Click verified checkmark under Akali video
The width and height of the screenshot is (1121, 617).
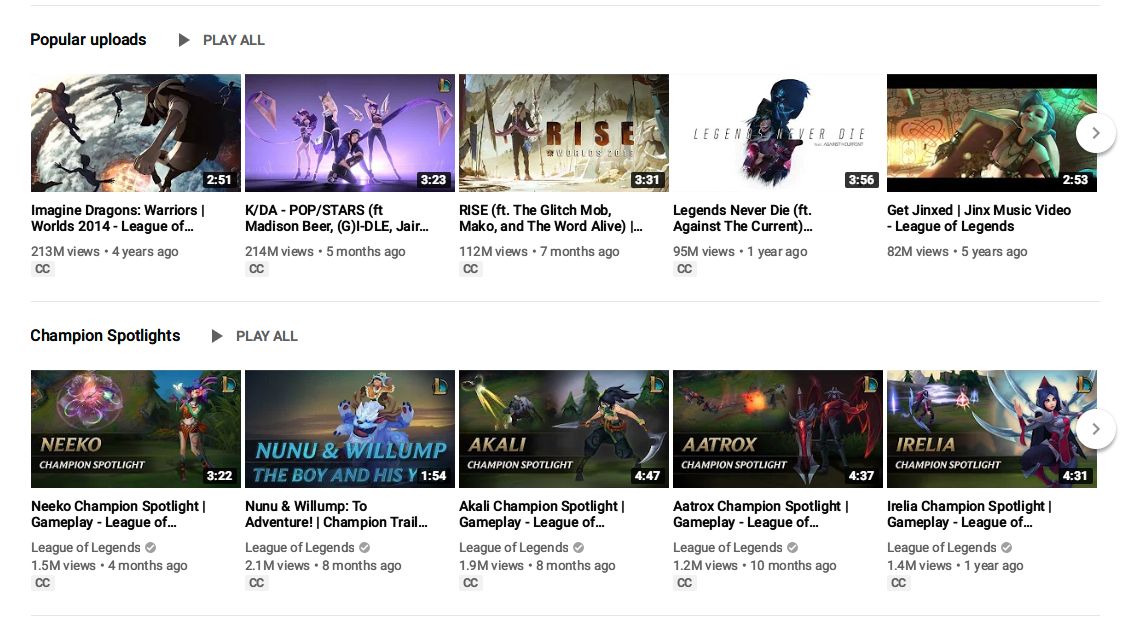[578, 548]
